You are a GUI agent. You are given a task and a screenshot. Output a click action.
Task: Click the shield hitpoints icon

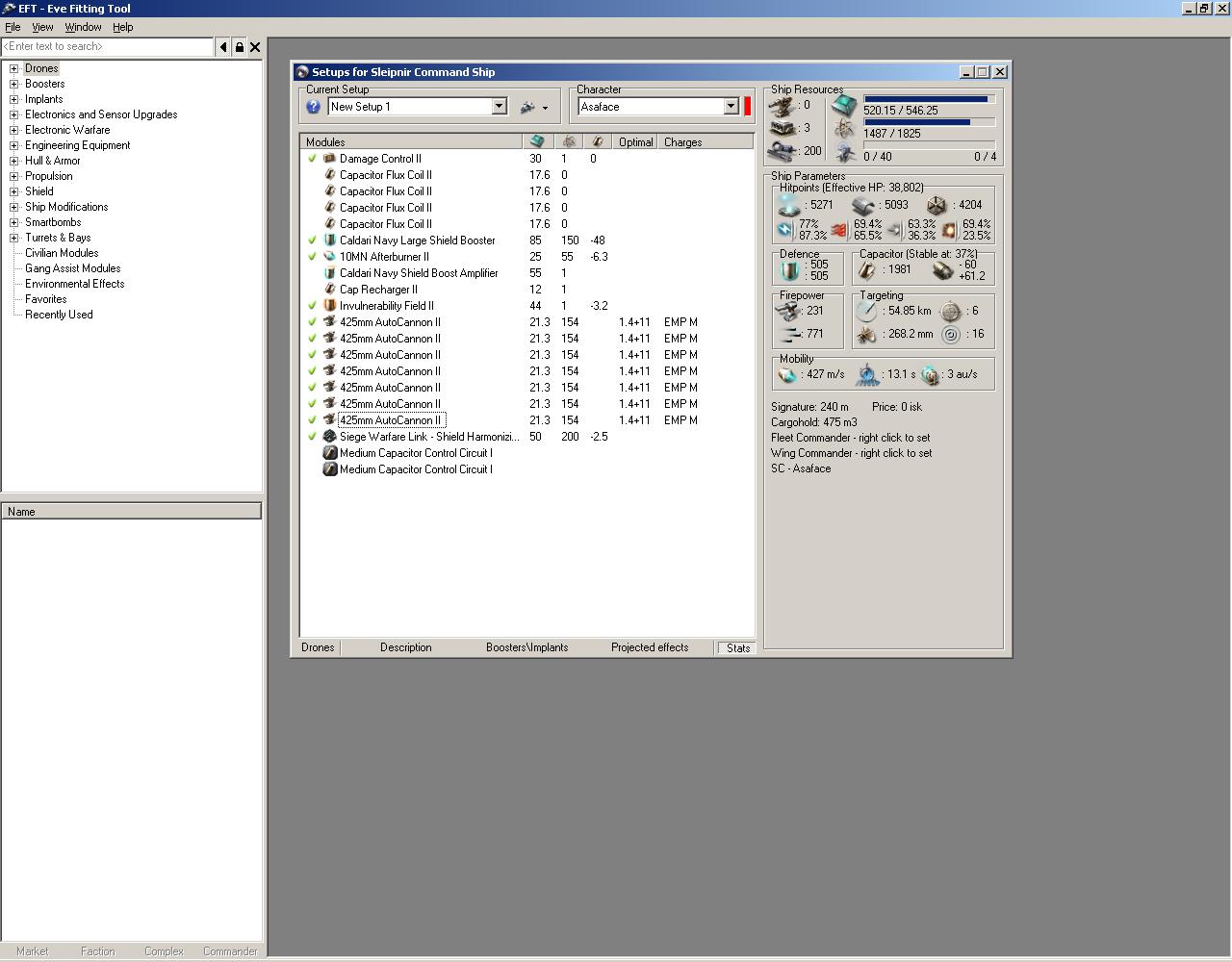pyautogui.click(x=789, y=205)
